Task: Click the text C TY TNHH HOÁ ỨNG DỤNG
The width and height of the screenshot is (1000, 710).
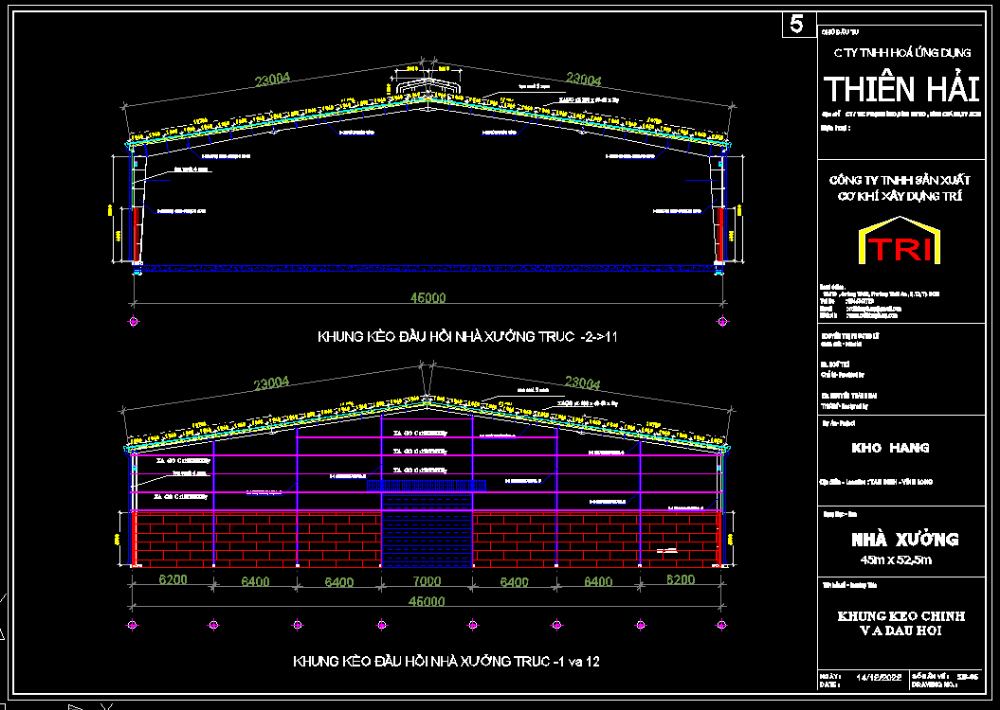Action: tap(902, 53)
